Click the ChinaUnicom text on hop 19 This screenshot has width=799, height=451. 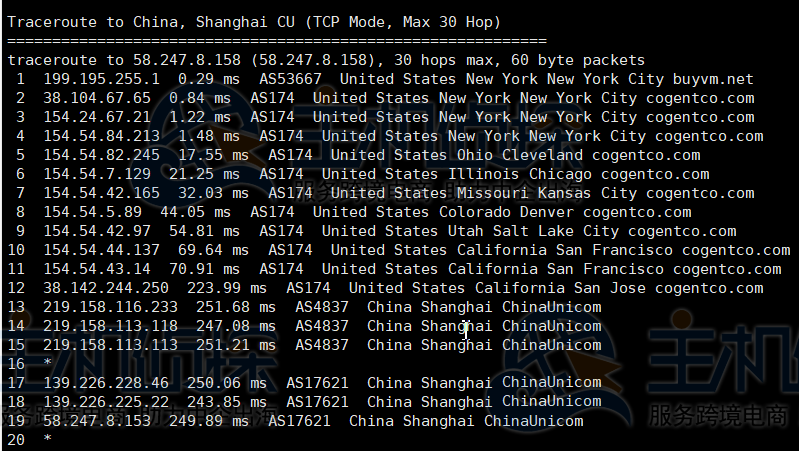coord(534,421)
